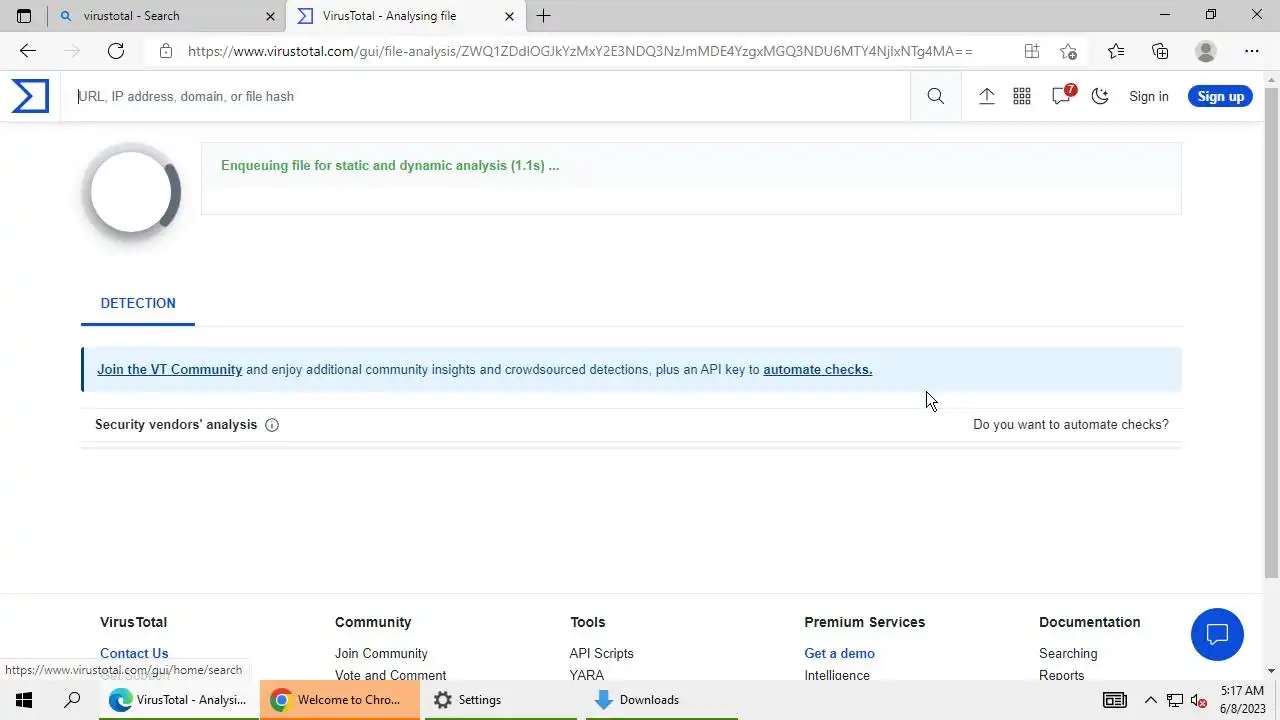Click the address bar URL
Viewport: 1280px width, 720px height.
pyautogui.click(x=580, y=51)
